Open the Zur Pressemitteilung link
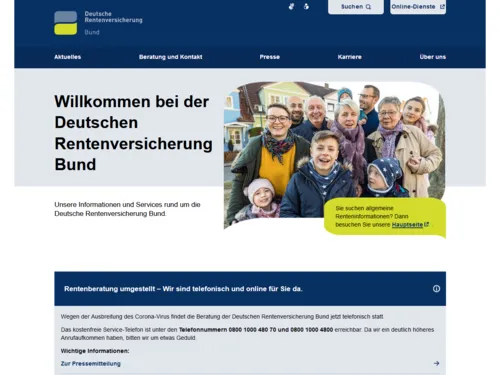 coord(91,364)
